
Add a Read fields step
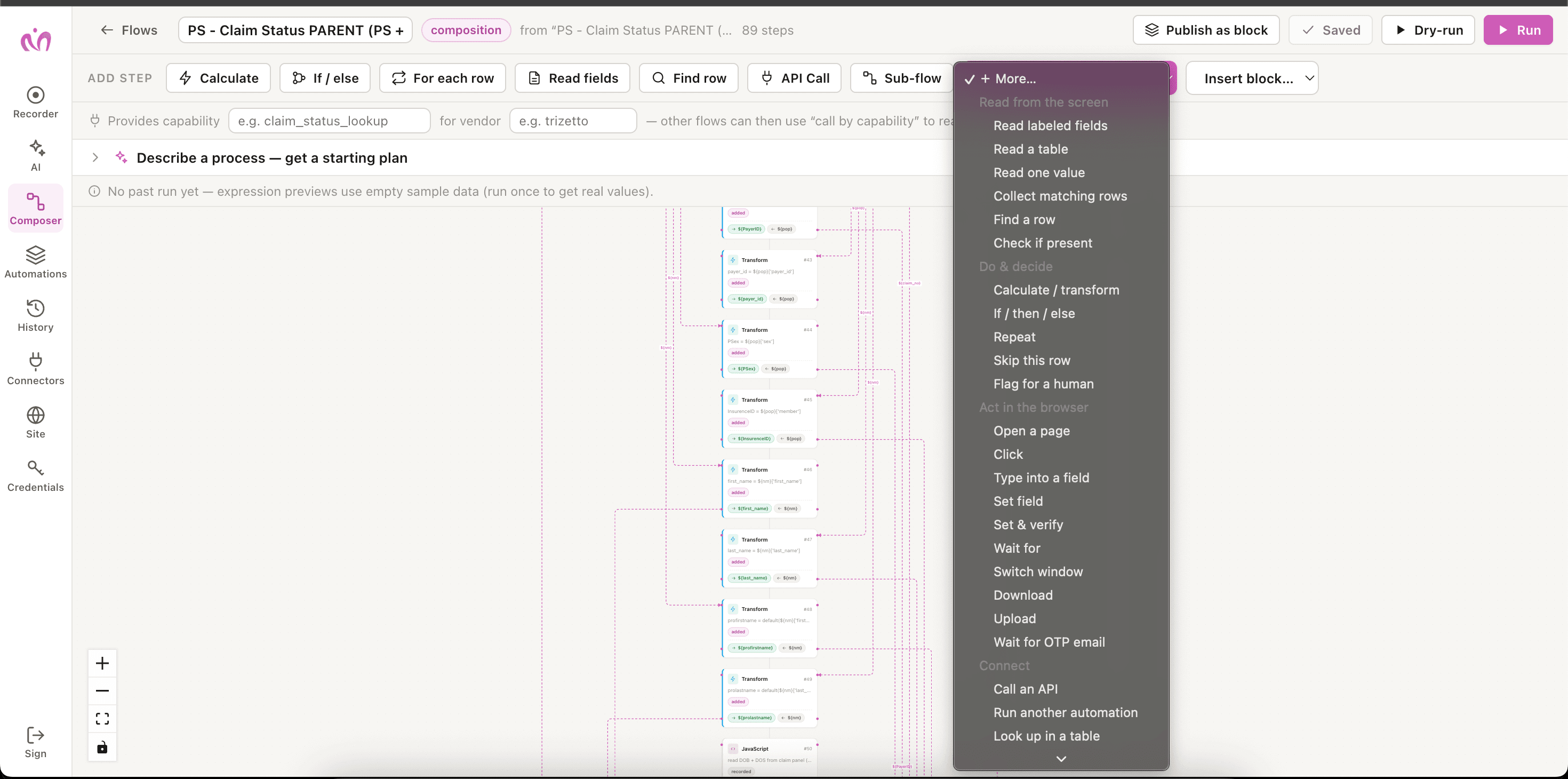coord(572,78)
